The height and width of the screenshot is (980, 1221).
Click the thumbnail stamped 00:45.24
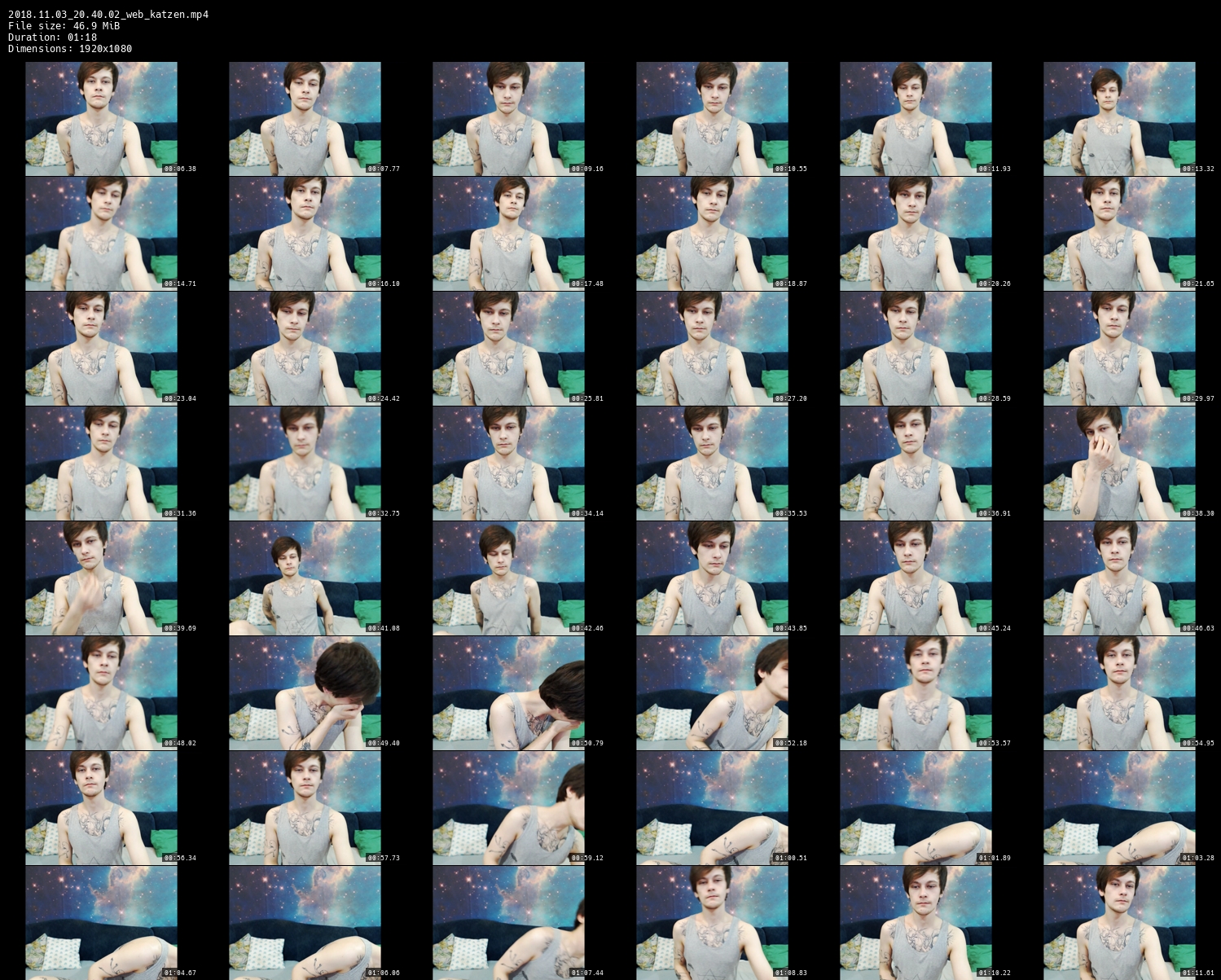[x=916, y=578]
